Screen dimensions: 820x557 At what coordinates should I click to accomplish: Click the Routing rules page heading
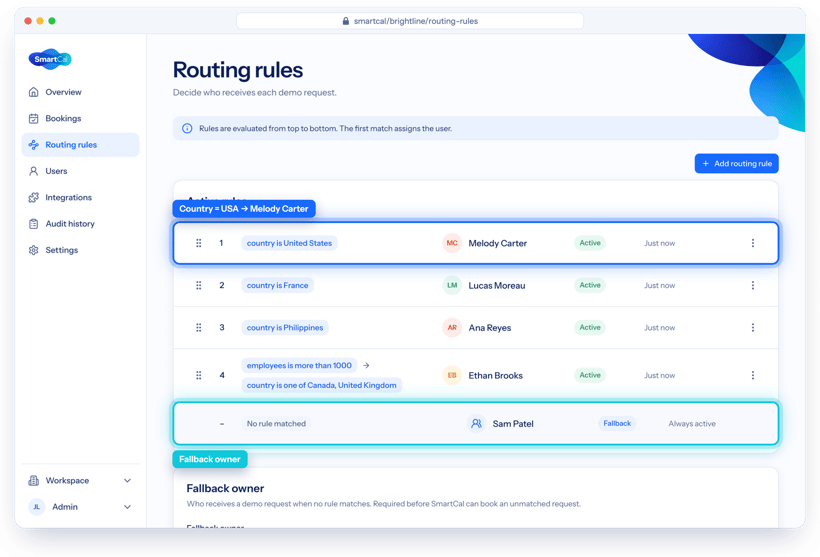pyautogui.click(x=238, y=70)
